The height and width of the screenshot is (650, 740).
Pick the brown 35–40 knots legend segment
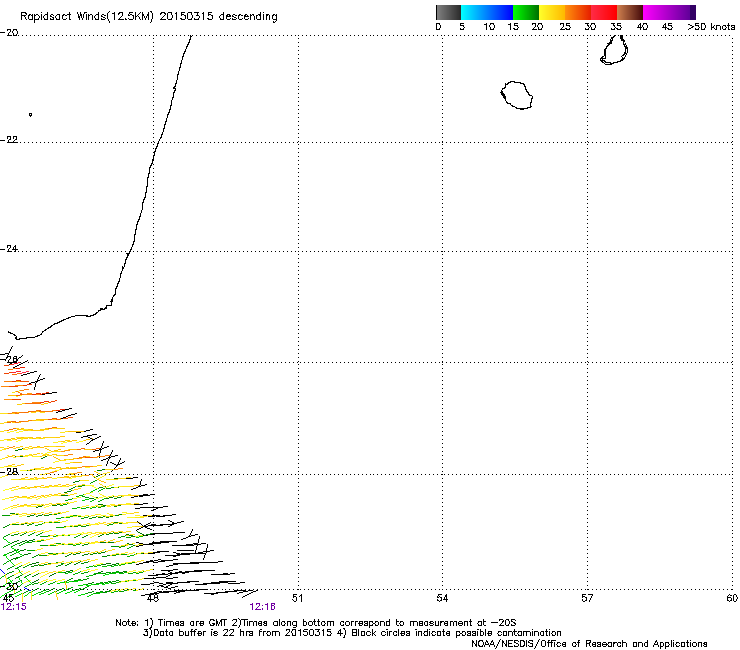tap(630, 12)
